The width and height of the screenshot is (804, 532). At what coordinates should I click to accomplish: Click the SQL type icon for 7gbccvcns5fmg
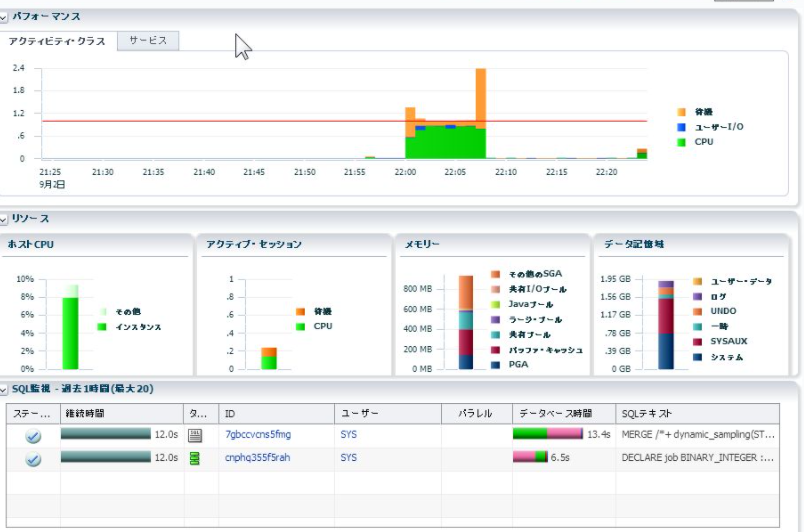point(195,435)
